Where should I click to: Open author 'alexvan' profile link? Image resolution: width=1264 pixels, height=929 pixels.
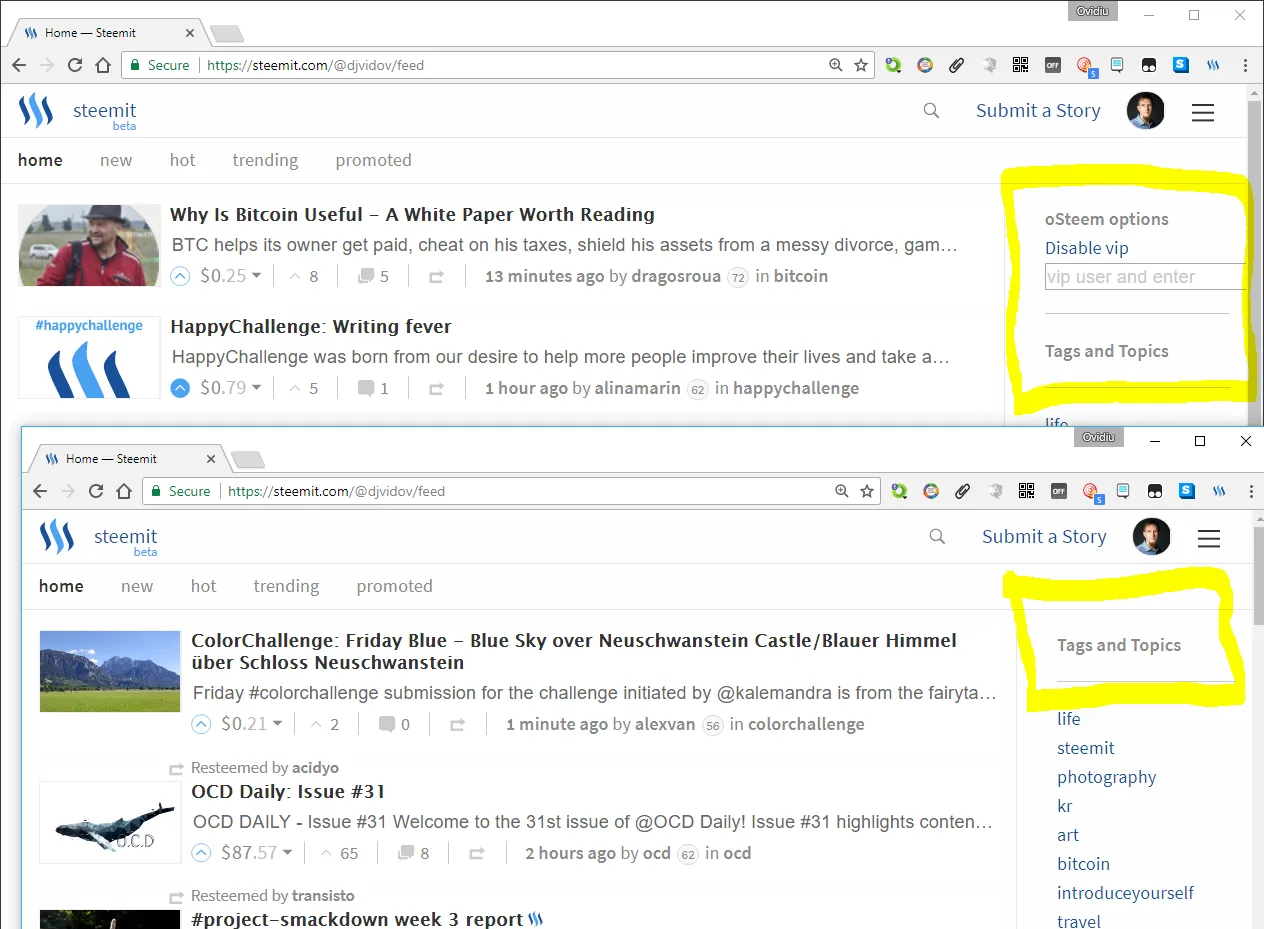pyautogui.click(x=665, y=724)
